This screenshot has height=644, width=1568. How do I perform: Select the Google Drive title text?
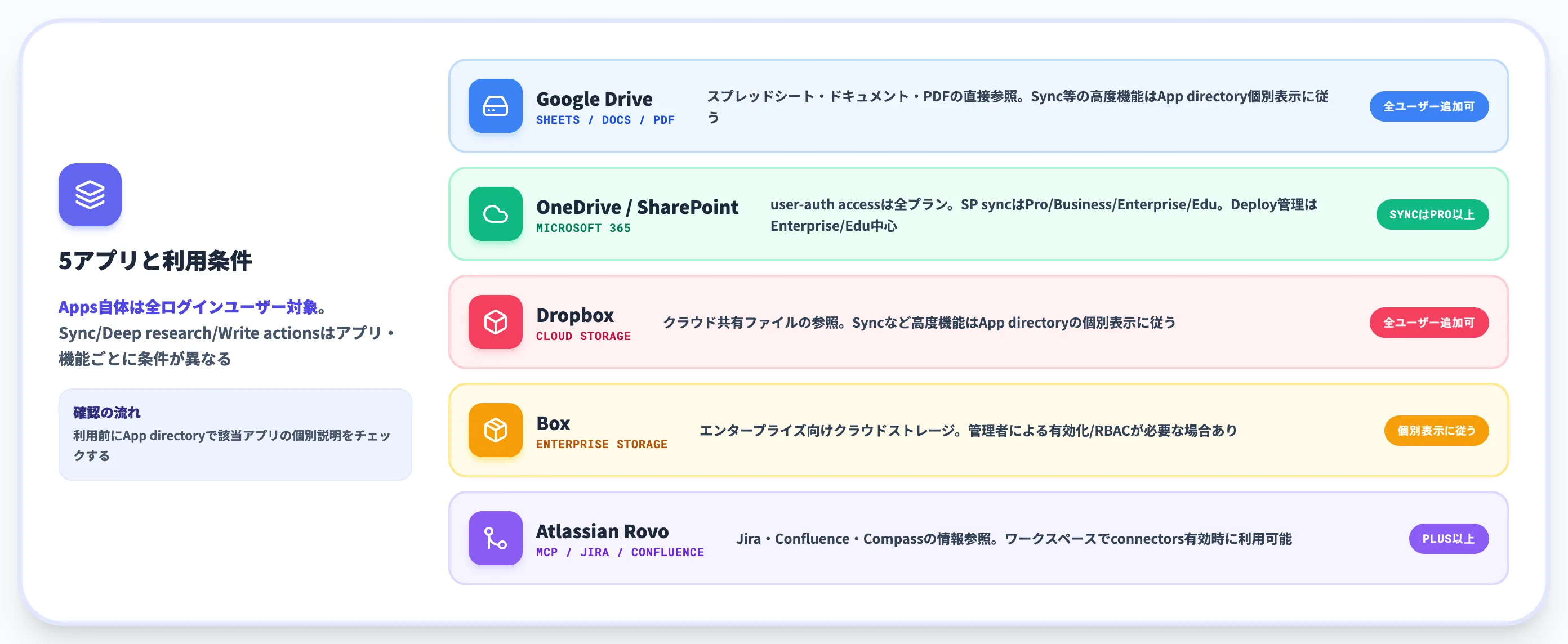coord(594,99)
